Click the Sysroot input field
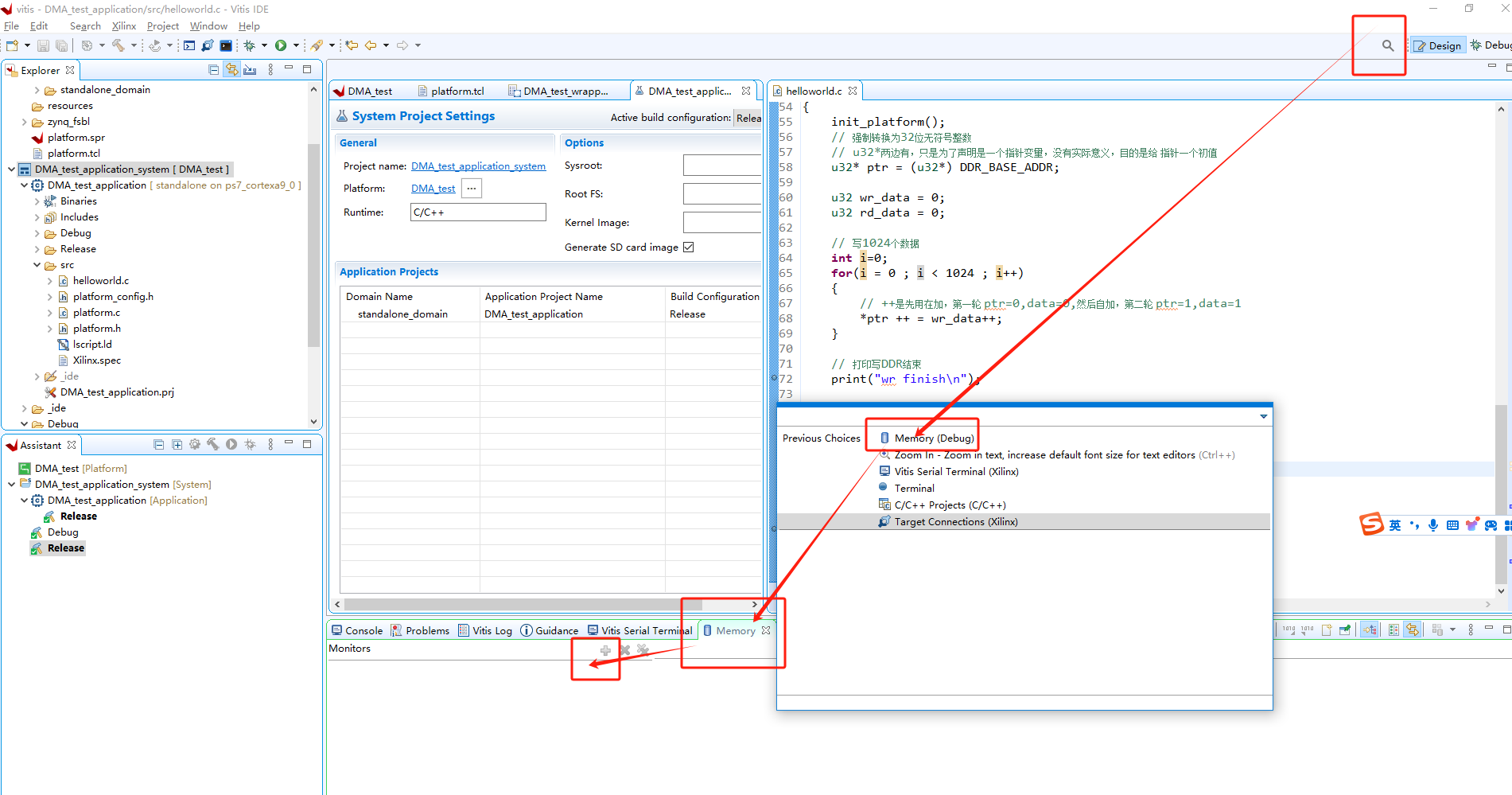1512x795 pixels. pyautogui.click(x=722, y=166)
